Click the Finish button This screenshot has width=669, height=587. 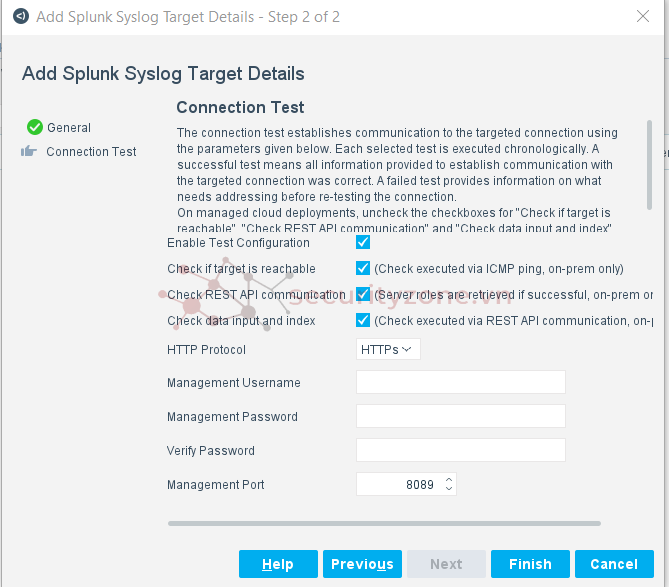tap(530, 564)
